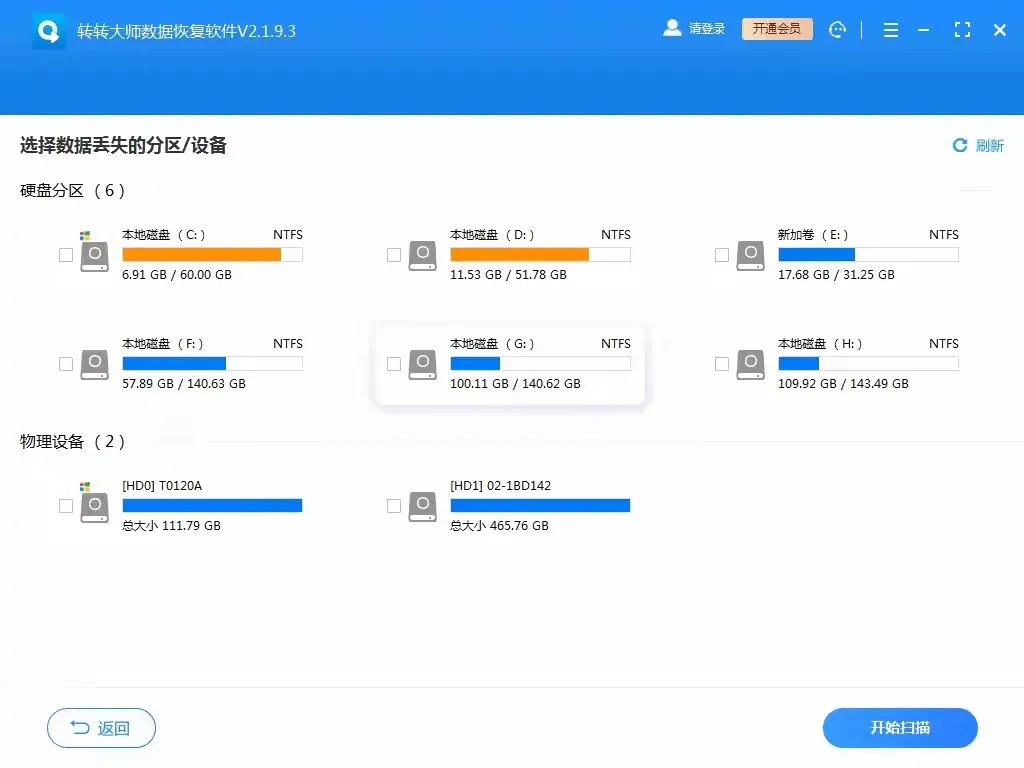Screen dimensions: 1024x768
Task: Toggle fullscreen window icon
Action: pyautogui.click(x=962, y=29)
